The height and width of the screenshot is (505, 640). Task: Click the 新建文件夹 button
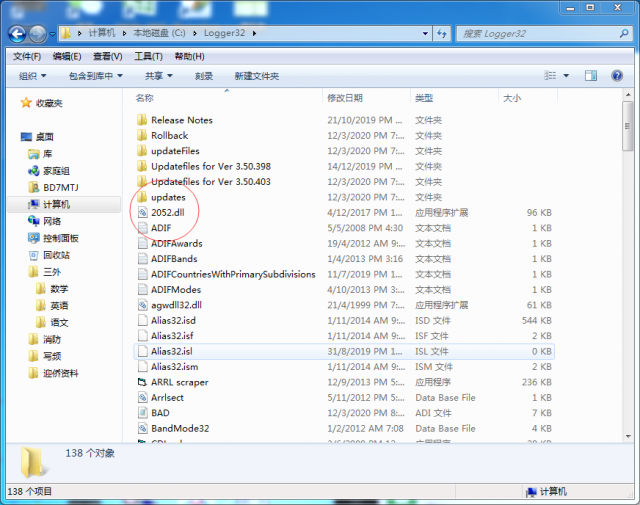tap(257, 76)
